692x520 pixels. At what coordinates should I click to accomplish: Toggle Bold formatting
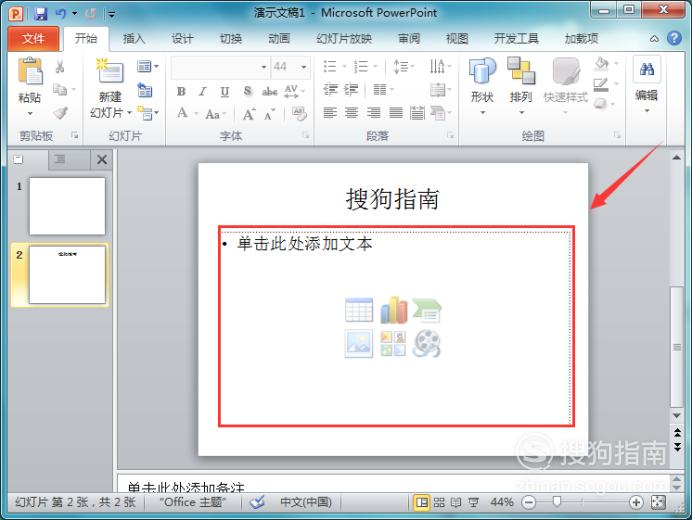pos(181,91)
